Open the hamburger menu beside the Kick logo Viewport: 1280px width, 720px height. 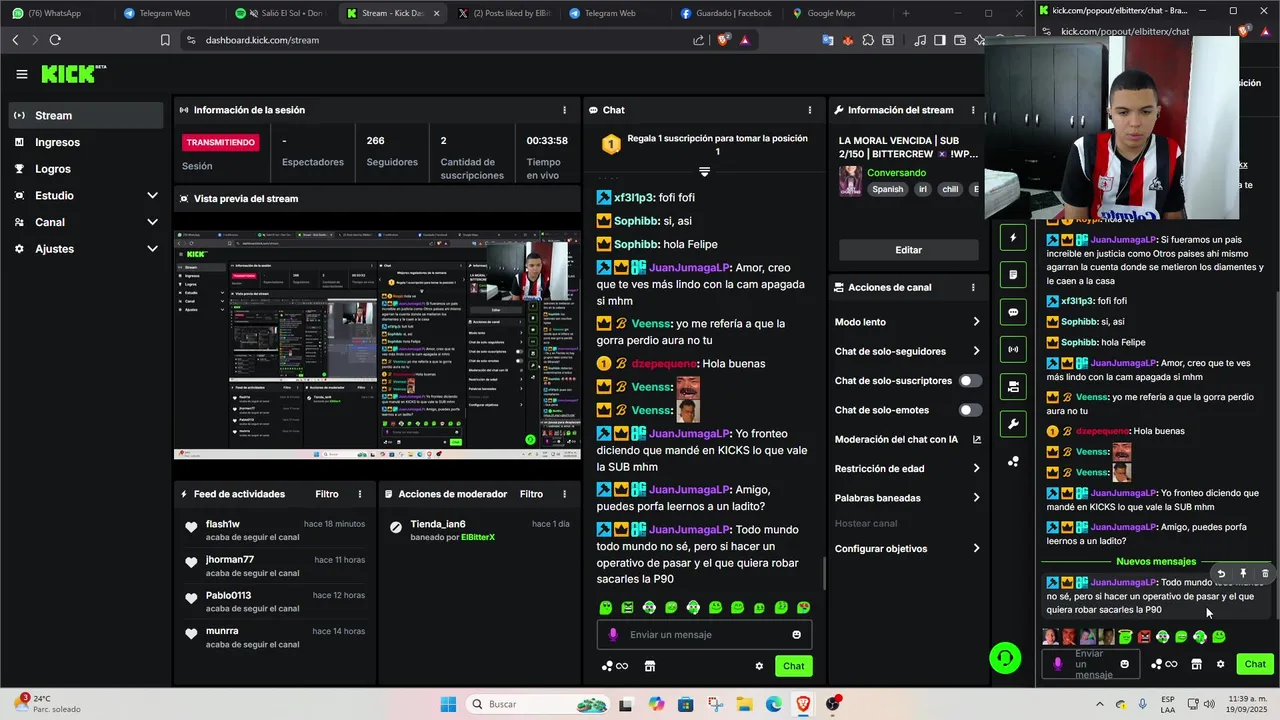tap(21, 74)
